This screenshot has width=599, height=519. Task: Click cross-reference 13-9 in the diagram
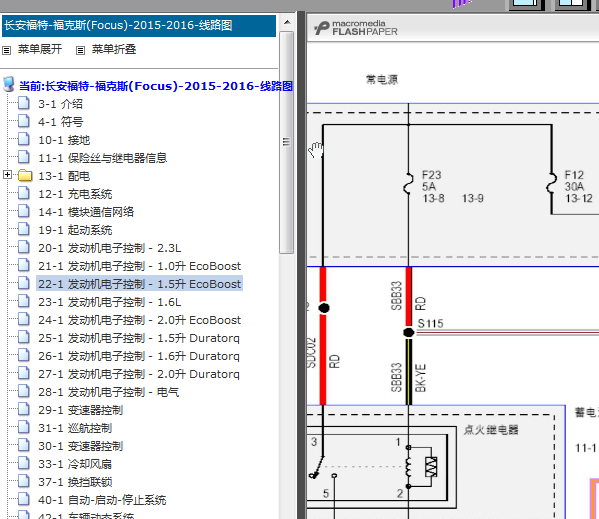(473, 198)
